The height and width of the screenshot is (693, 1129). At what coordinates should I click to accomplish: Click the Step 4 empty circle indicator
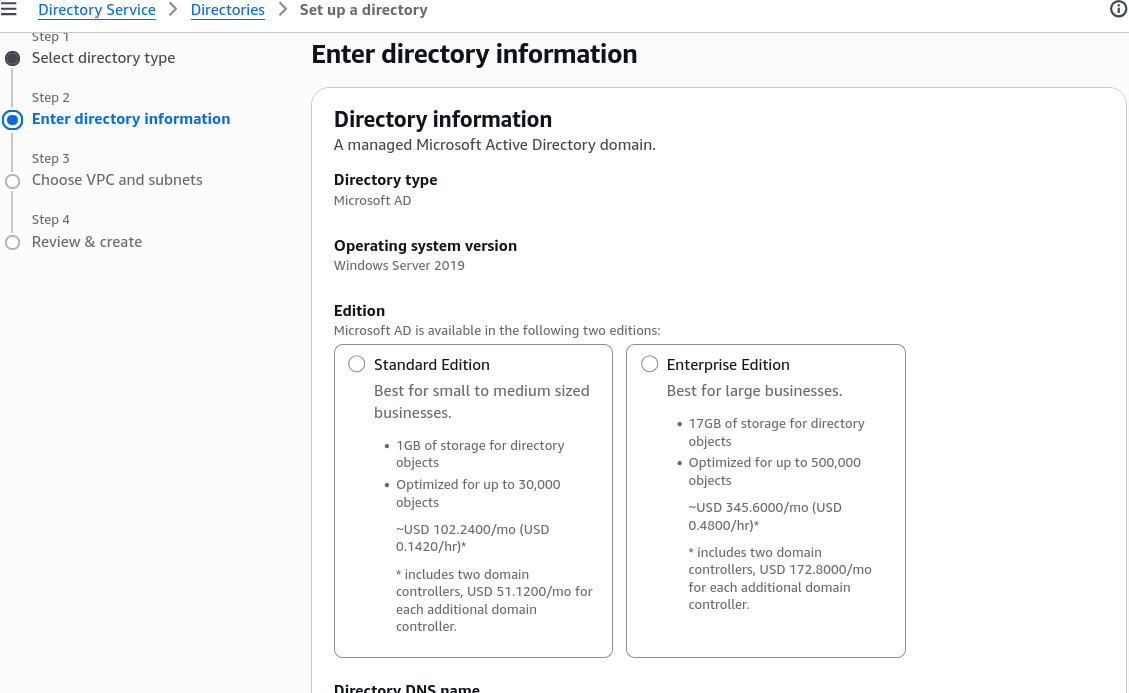[x=12, y=242]
